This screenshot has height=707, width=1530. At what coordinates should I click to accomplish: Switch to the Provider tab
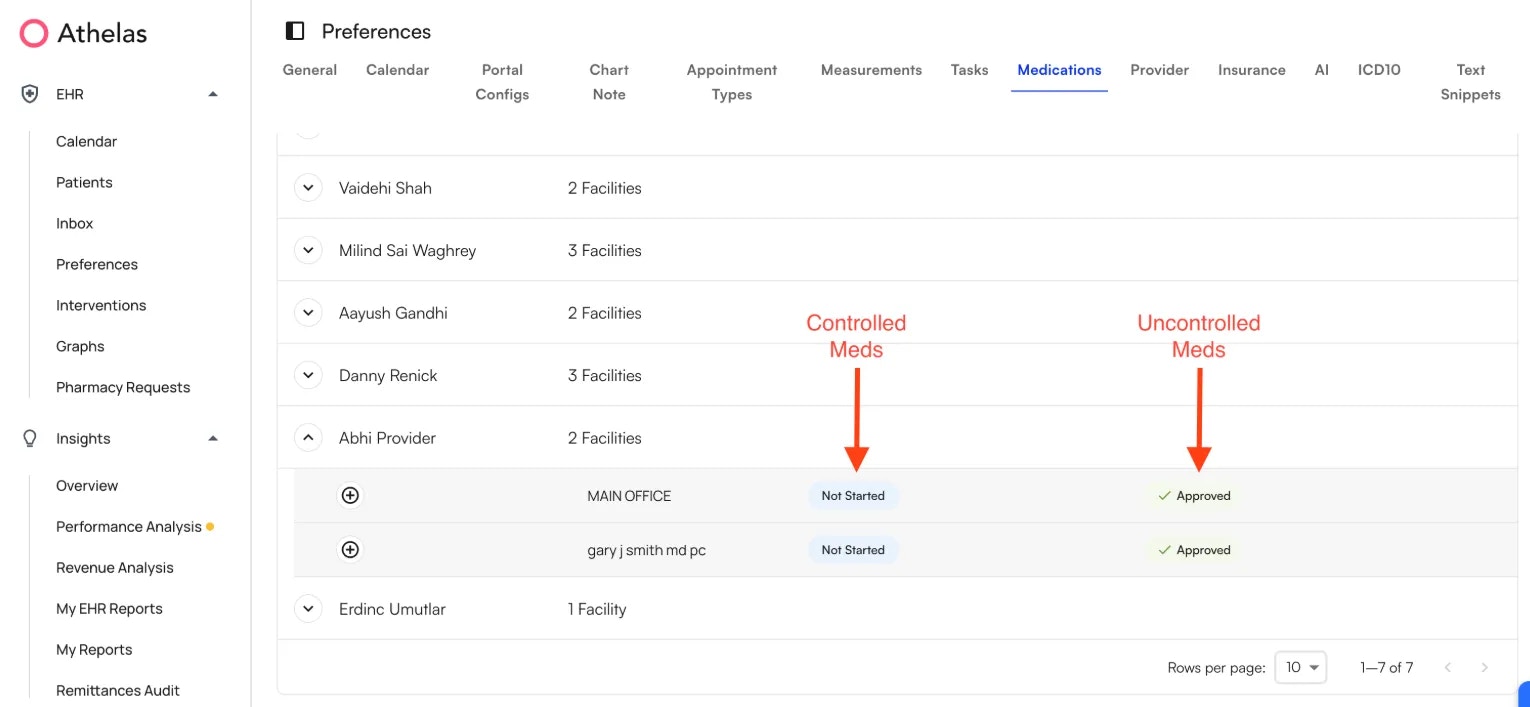click(x=1159, y=70)
